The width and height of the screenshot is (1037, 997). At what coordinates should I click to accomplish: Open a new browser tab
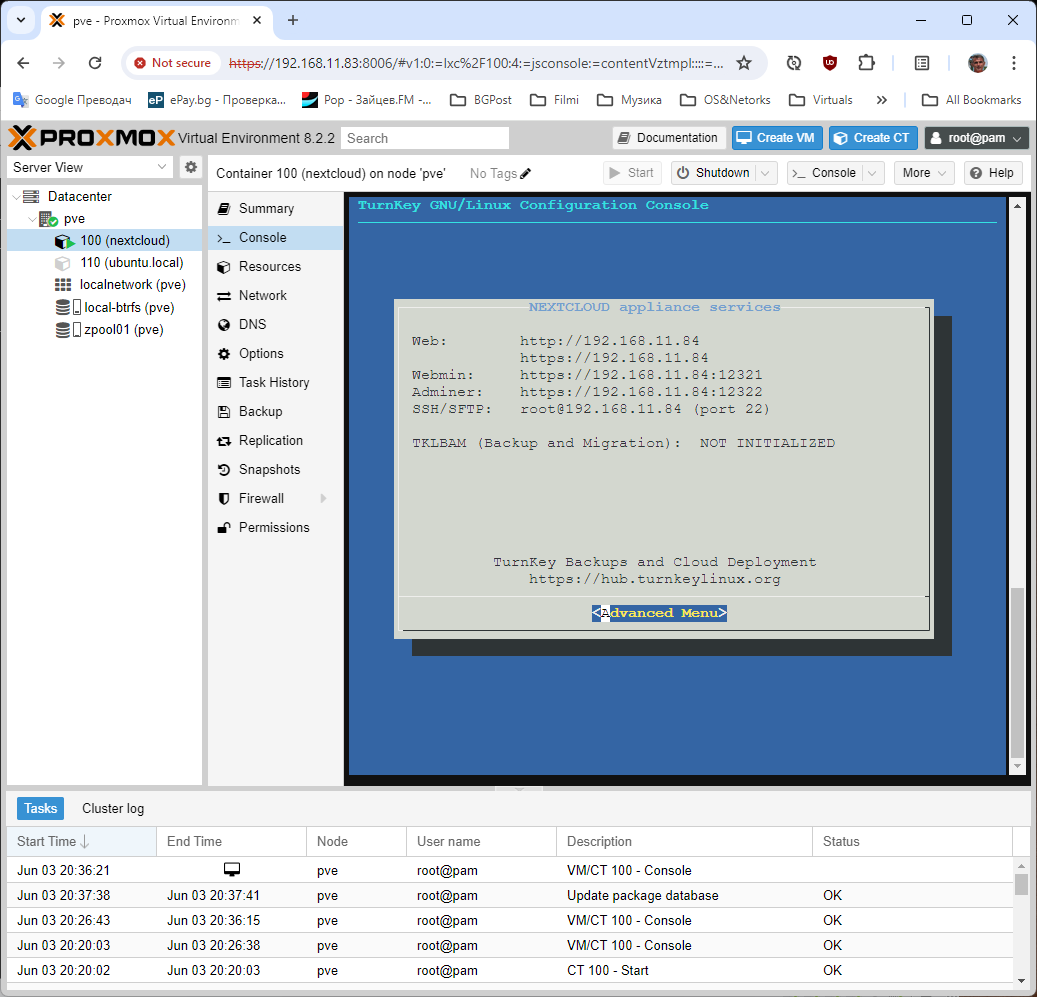tap(293, 20)
